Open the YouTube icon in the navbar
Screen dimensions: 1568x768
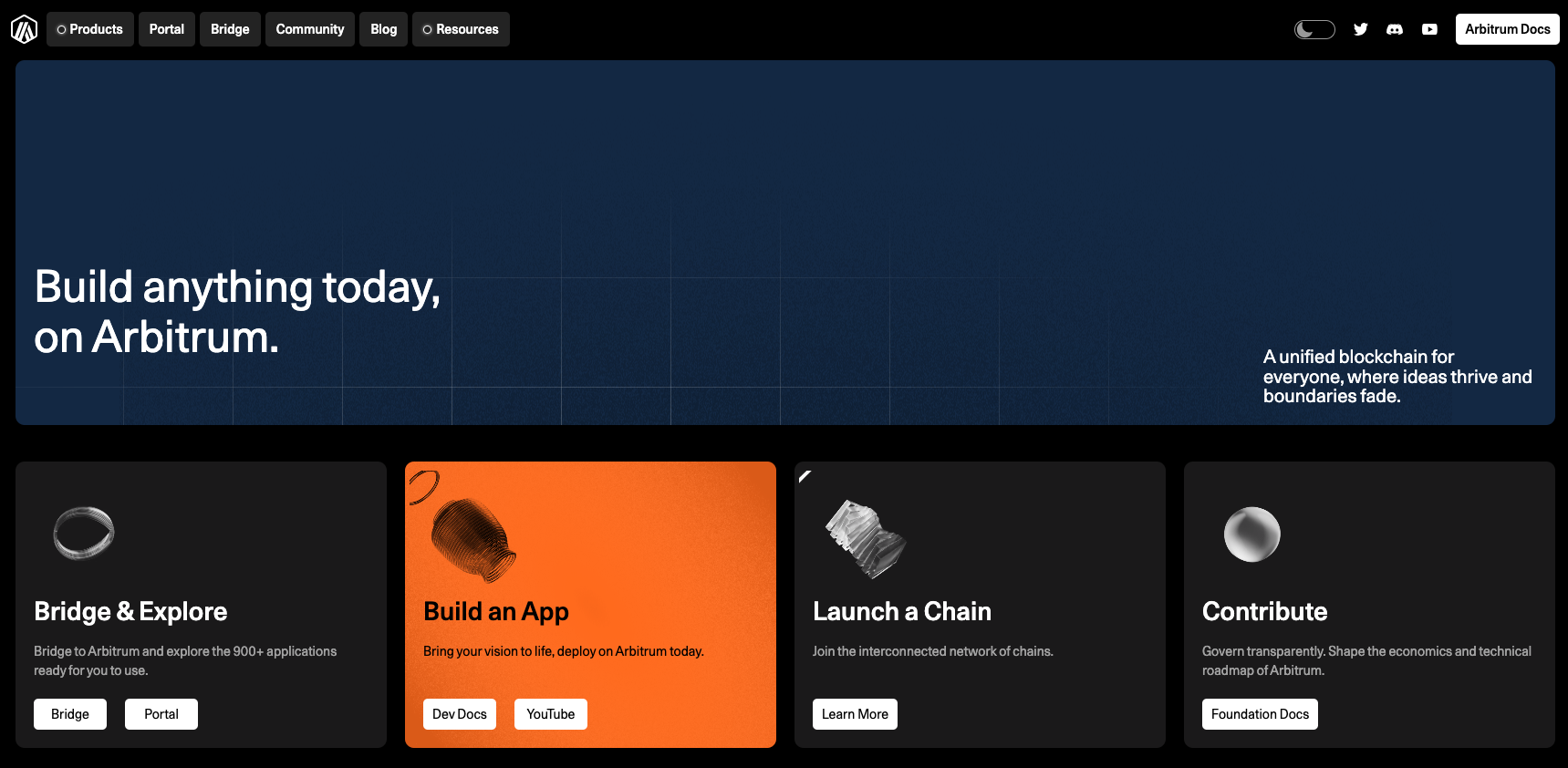(x=1429, y=29)
